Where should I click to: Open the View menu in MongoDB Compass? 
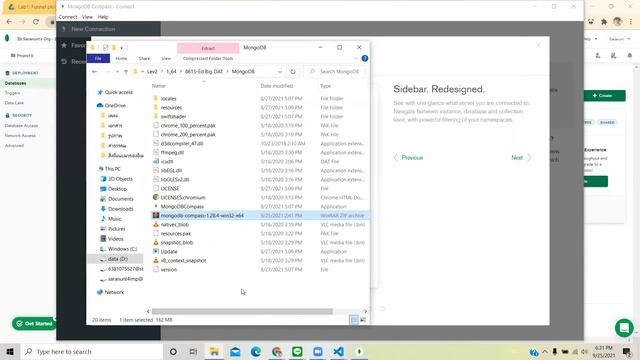click(x=87, y=17)
